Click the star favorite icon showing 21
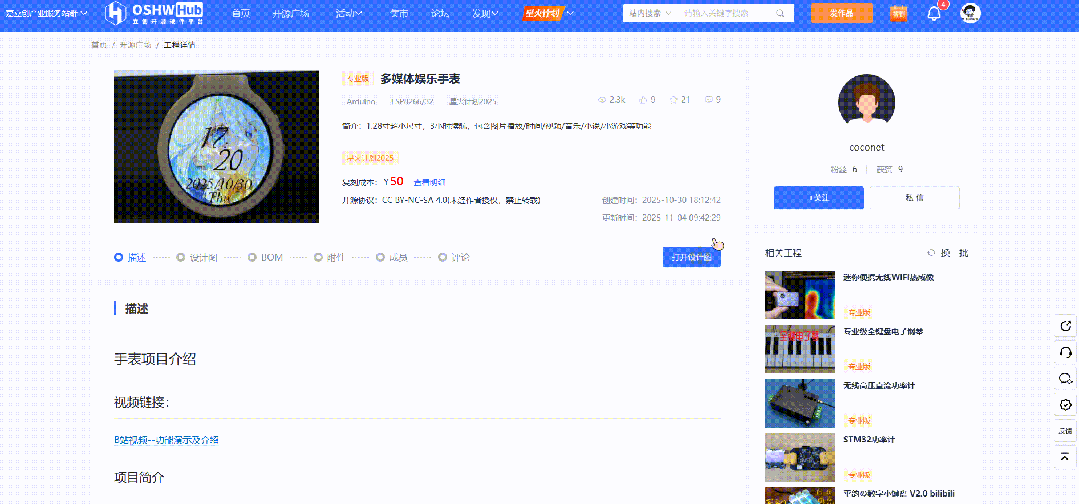 (674, 100)
